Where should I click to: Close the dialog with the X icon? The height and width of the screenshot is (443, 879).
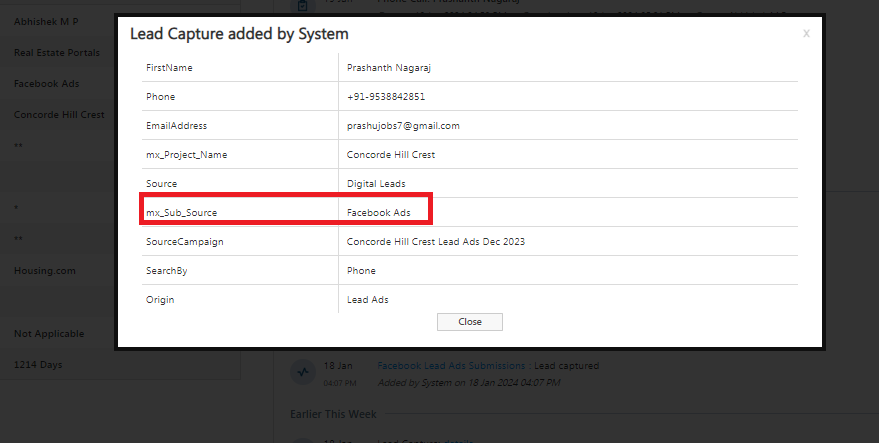tap(806, 34)
